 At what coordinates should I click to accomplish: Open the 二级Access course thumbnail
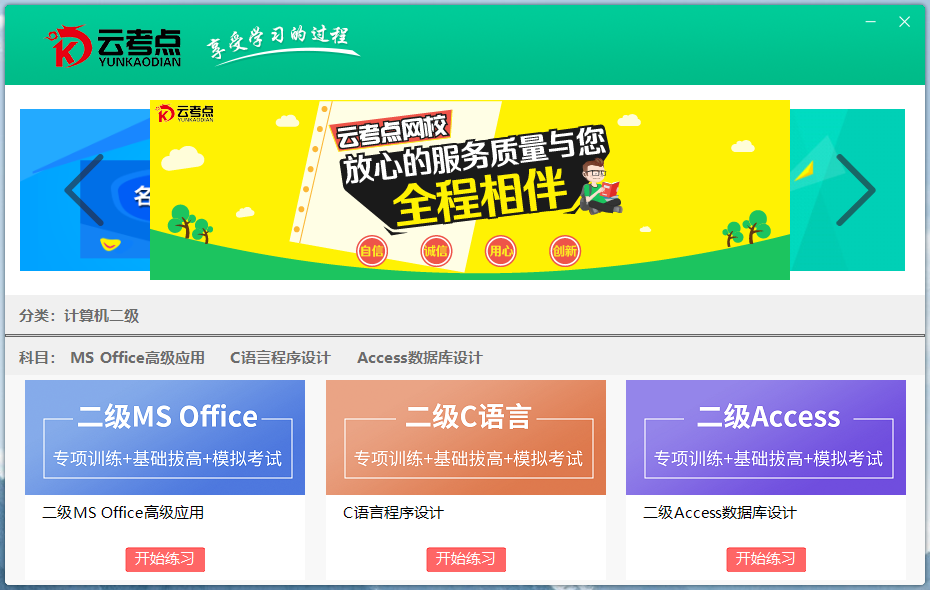pos(766,438)
